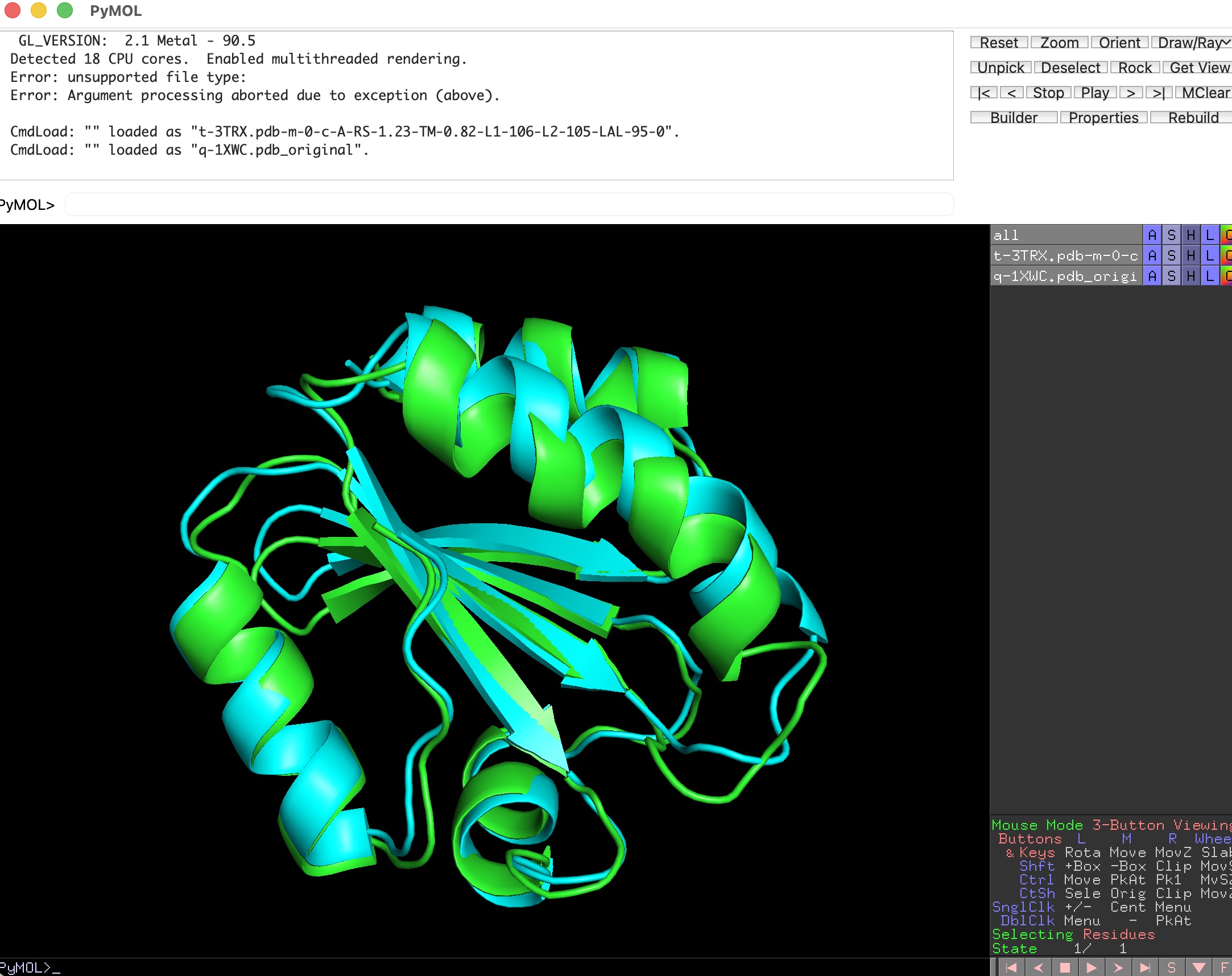Open Hide menu for t-3TRX object
This screenshot has height=976, width=1232.
tap(1191, 255)
